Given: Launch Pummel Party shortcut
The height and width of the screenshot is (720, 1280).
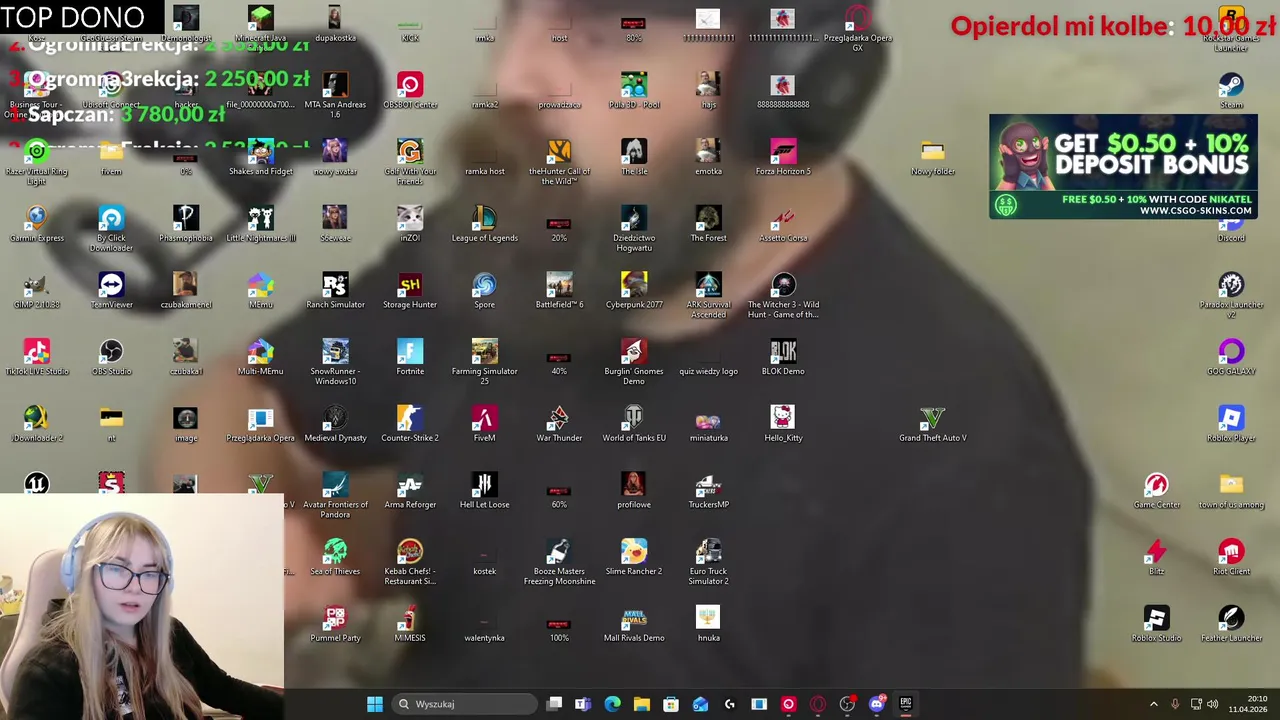Looking at the screenshot, I should tap(335, 624).
